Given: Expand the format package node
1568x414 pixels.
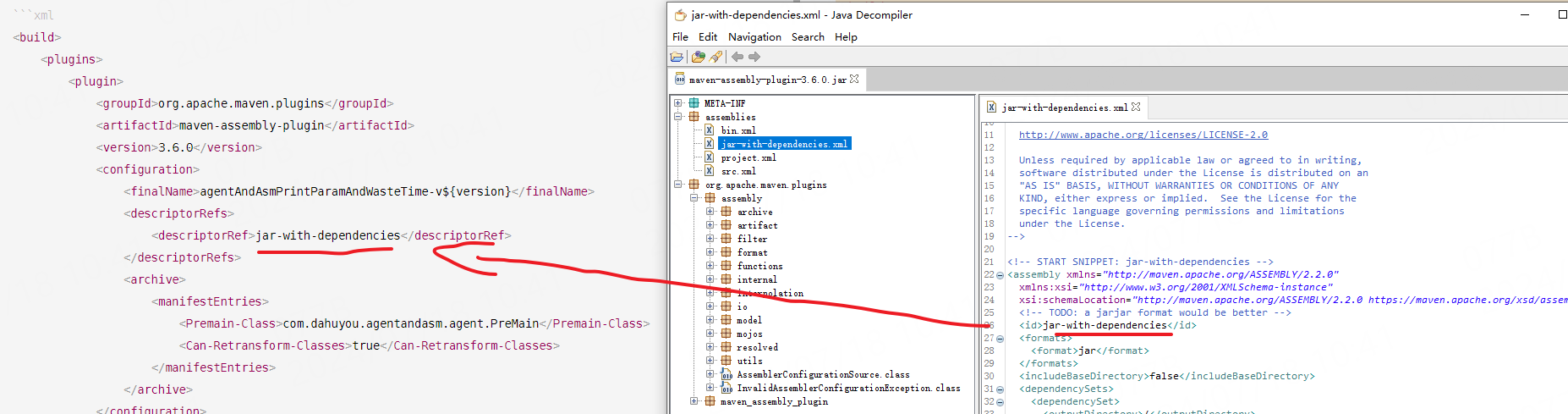Looking at the screenshot, I should coord(710,252).
